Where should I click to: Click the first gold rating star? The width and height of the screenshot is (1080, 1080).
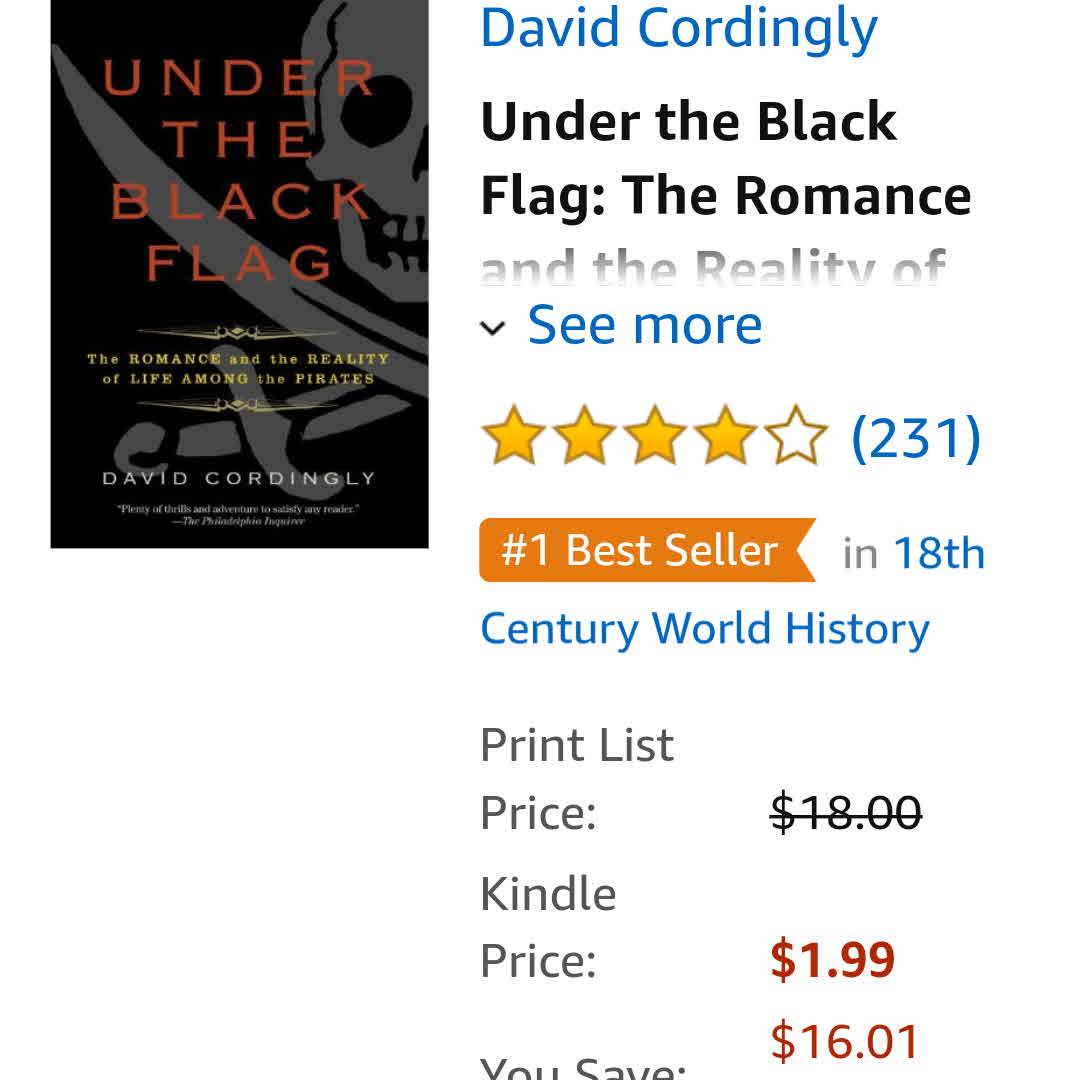pos(513,436)
